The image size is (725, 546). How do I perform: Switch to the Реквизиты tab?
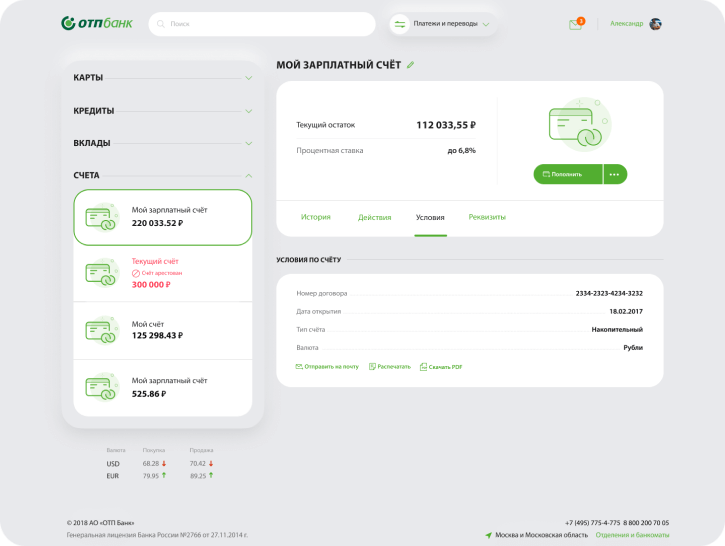487,217
